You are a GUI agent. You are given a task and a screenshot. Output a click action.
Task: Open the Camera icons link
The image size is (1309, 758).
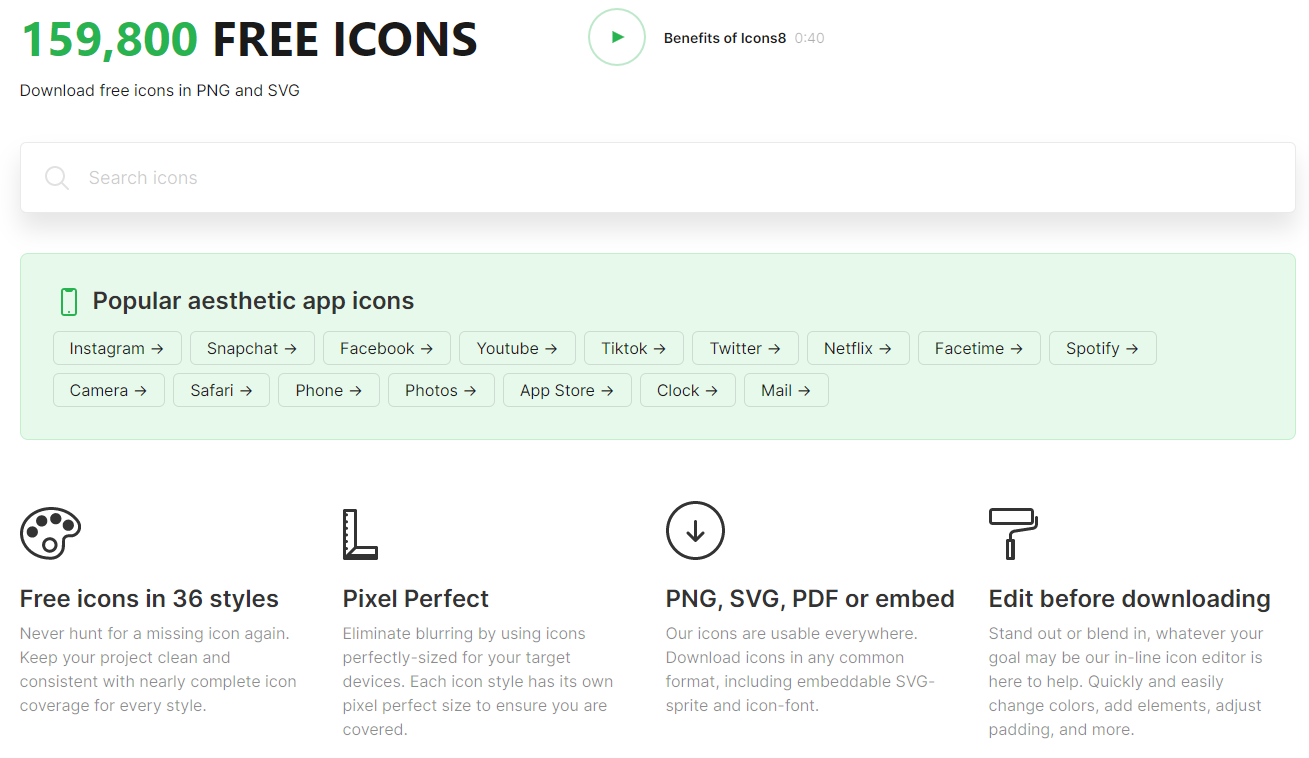109,390
